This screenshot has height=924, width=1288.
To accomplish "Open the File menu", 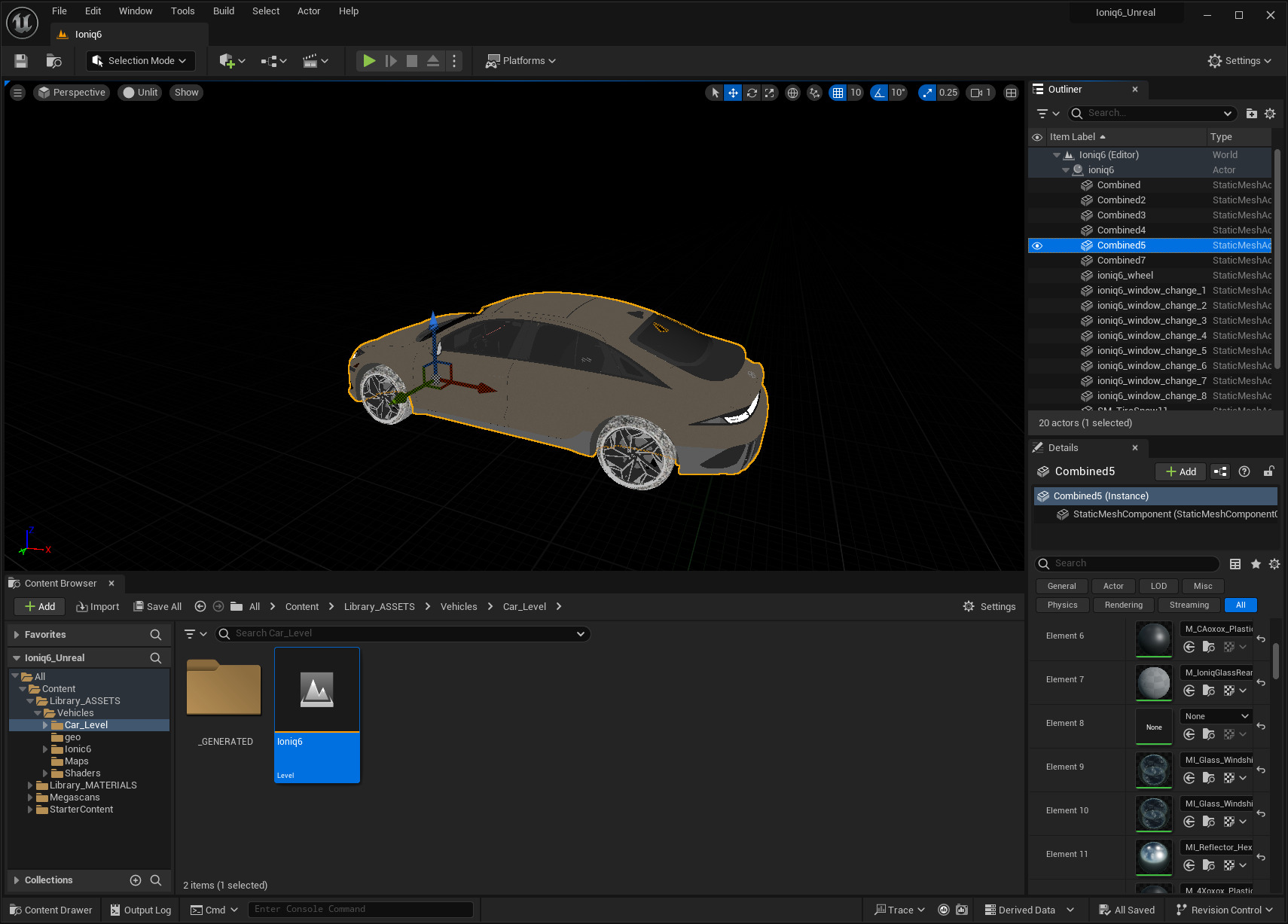I will (x=60, y=11).
